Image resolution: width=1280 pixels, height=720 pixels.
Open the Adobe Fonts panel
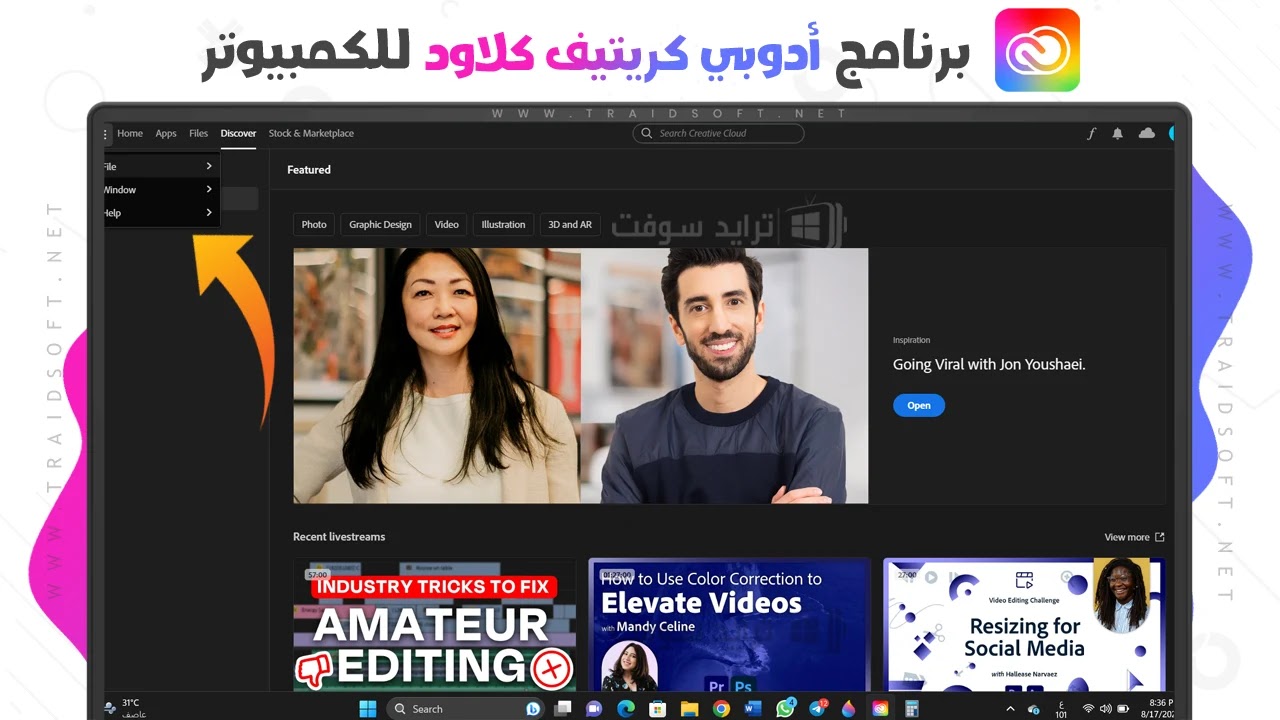pos(1091,133)
